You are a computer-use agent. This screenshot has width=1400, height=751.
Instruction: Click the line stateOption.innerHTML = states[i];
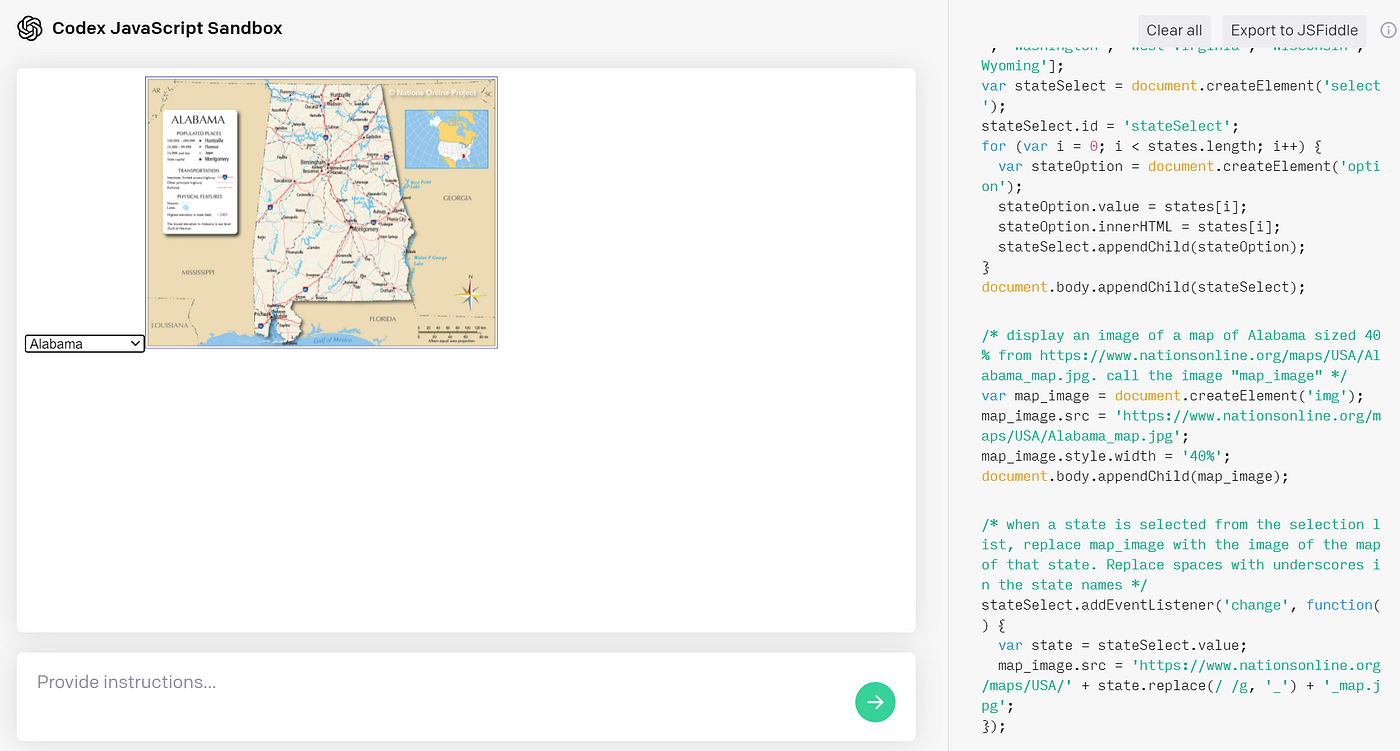1139,227
